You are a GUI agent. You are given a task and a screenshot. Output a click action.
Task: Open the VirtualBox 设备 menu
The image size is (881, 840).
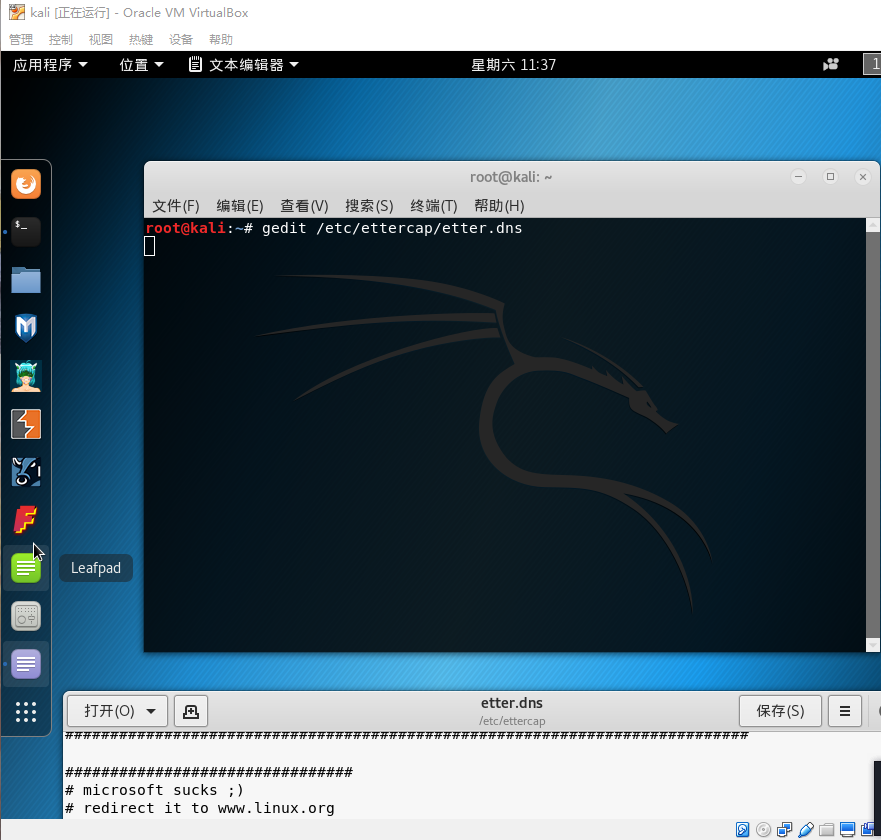pos(181,40)
